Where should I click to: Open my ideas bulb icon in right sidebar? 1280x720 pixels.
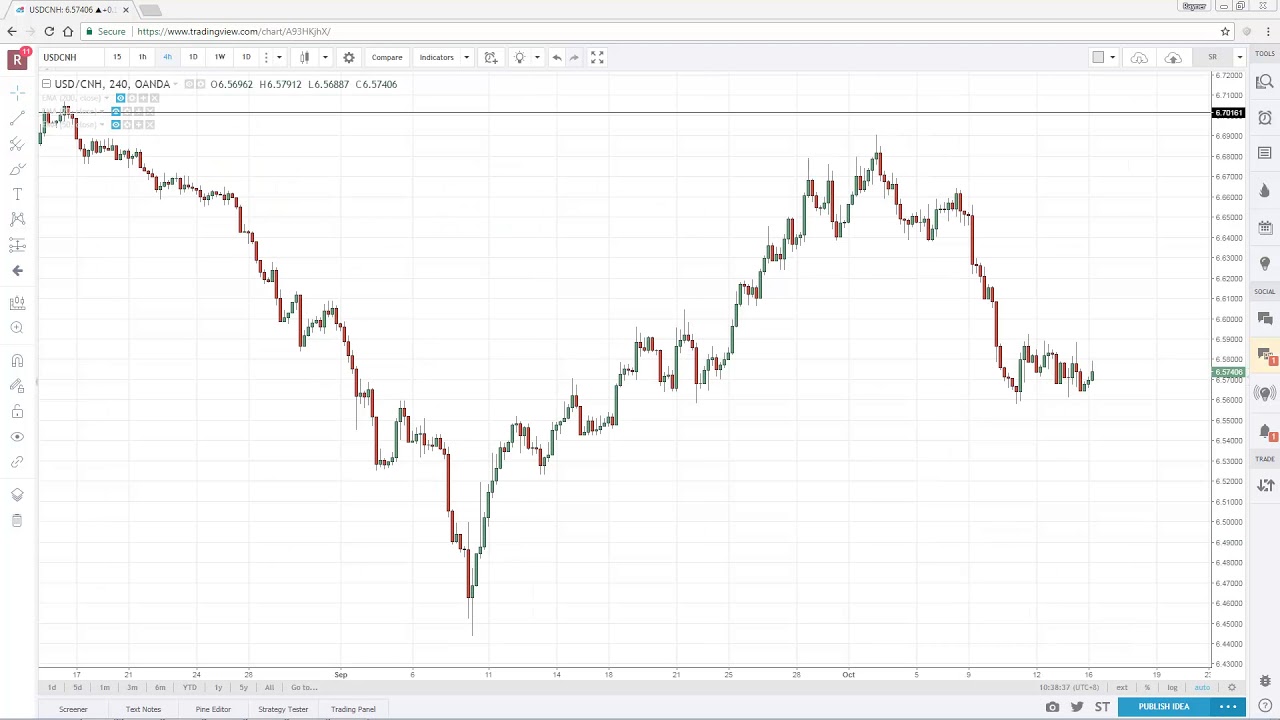pyautogui.click(x=1265, y=263)
